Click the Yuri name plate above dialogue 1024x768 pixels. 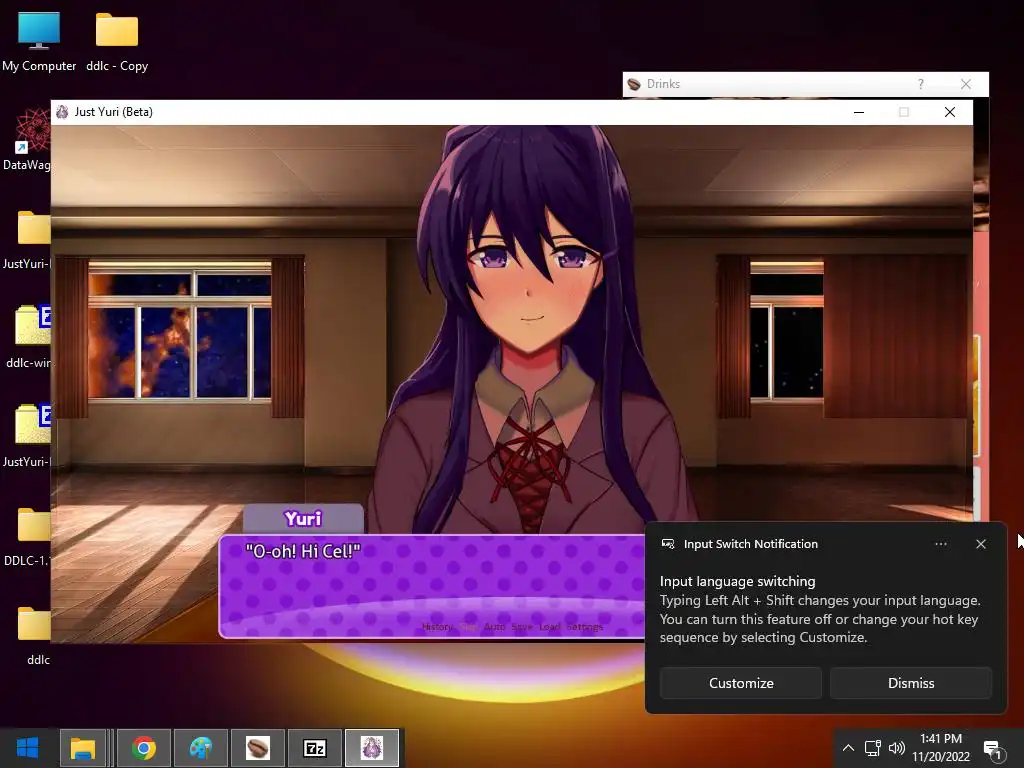[x=303, y=519]
